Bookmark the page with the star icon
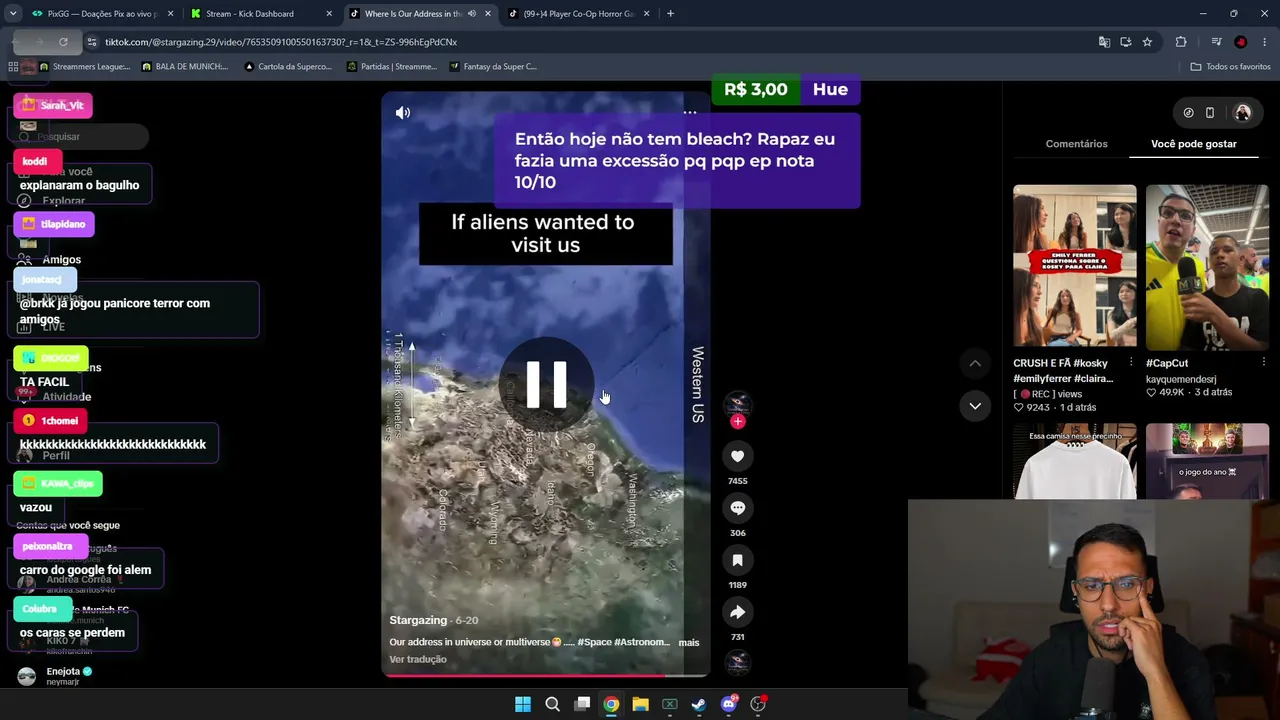The image size is (1280, 720). 1147,42
